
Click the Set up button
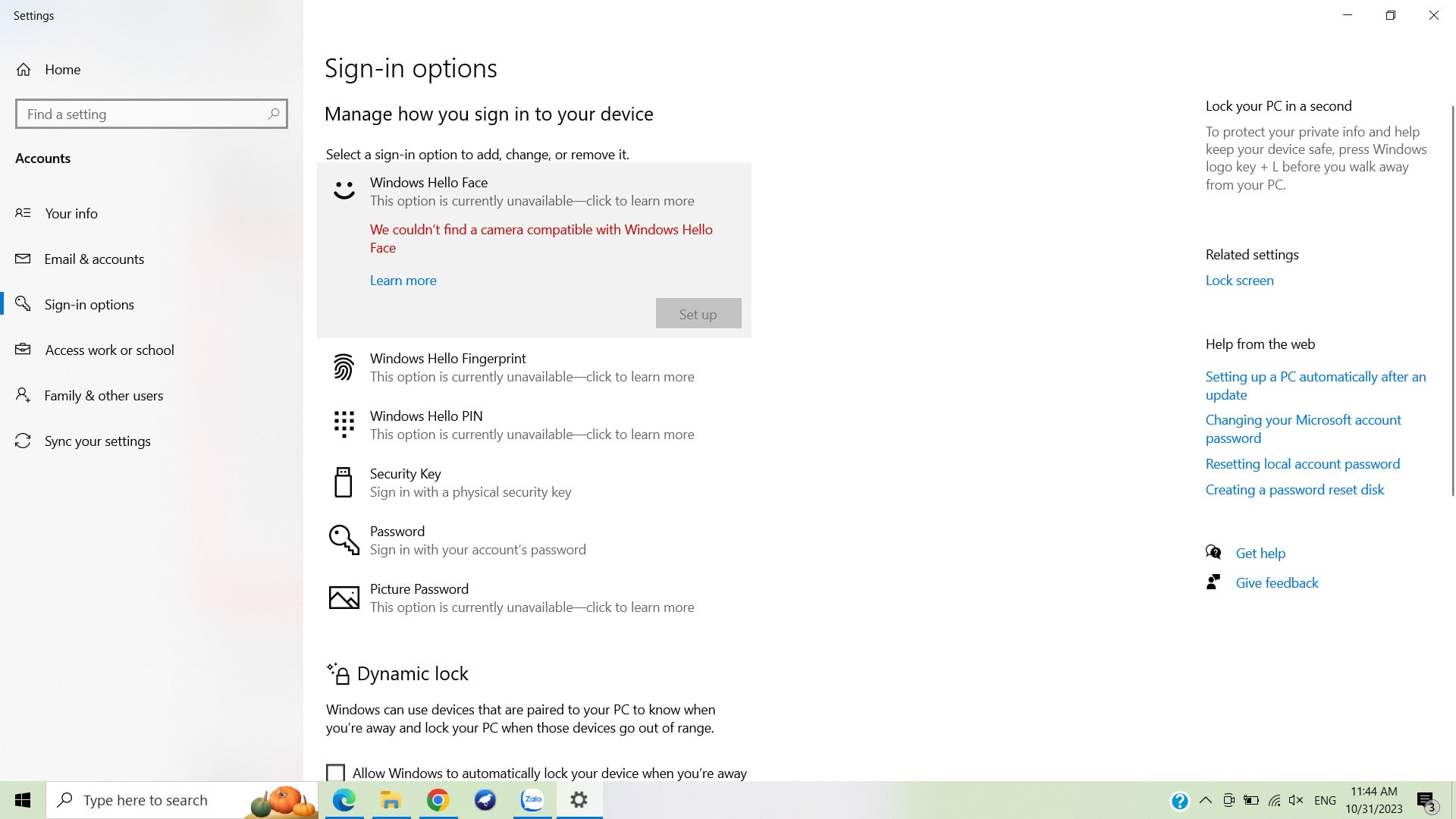coord(698,313)
